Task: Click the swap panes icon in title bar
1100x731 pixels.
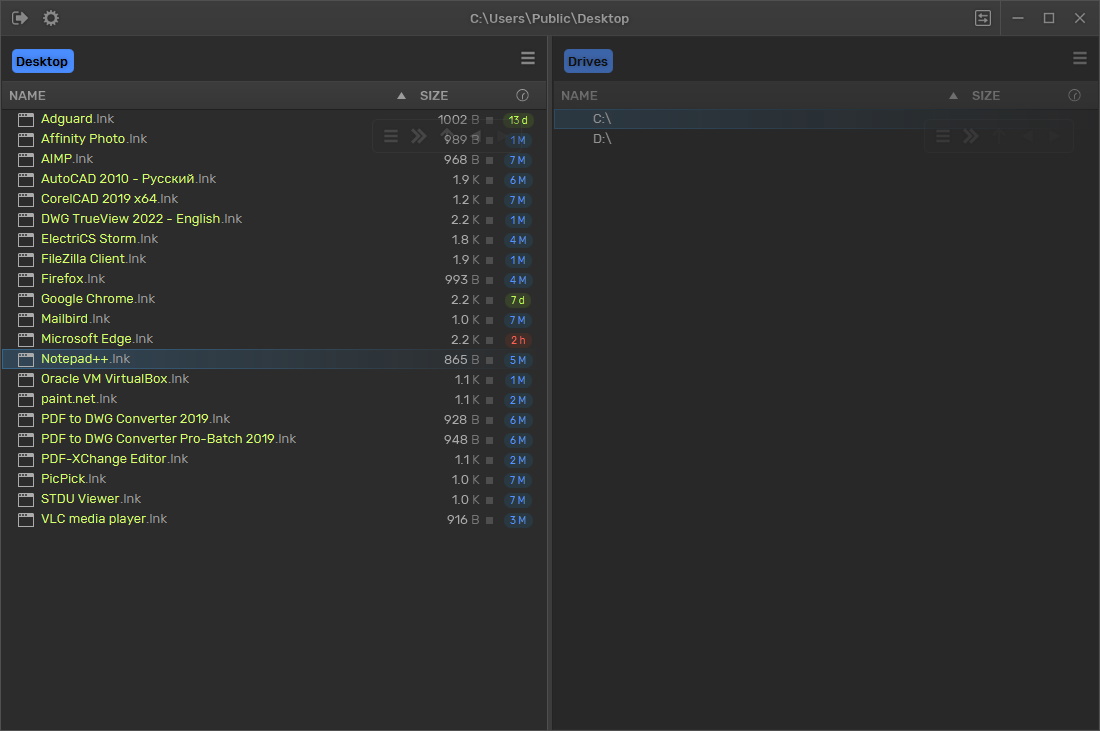Action: point(983,18)
